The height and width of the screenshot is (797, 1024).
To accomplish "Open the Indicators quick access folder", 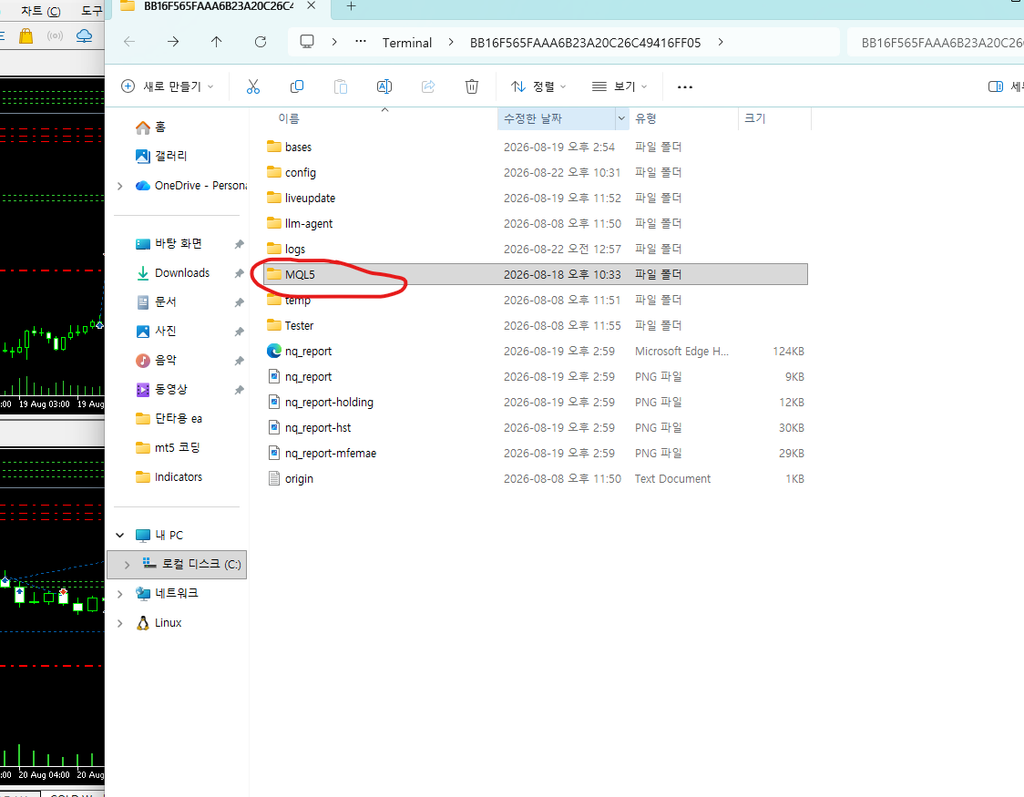I will (169, 477).
